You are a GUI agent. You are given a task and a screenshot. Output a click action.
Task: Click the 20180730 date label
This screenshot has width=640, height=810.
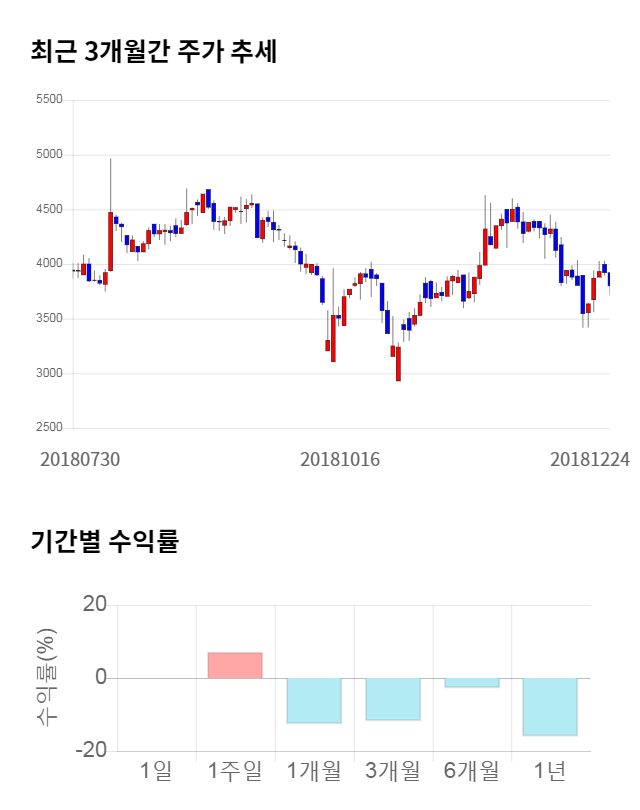pos(80,459)
